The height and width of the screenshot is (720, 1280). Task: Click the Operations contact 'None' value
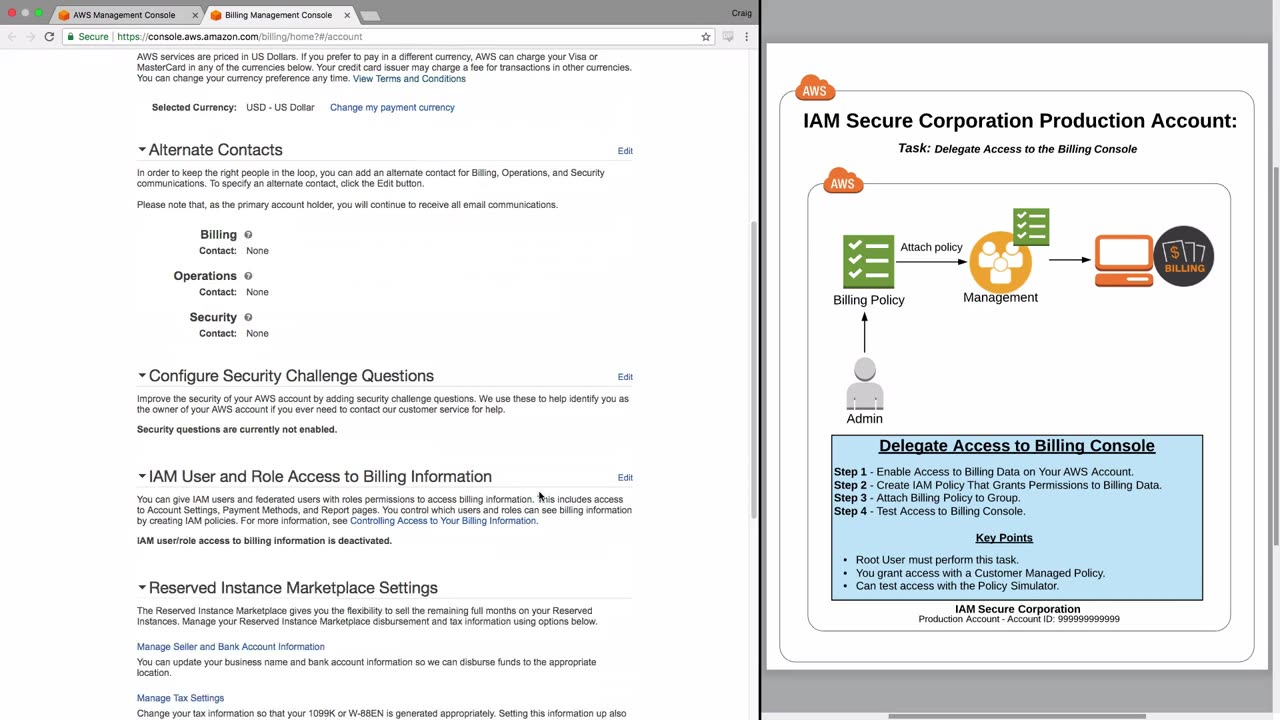[257, 292]
